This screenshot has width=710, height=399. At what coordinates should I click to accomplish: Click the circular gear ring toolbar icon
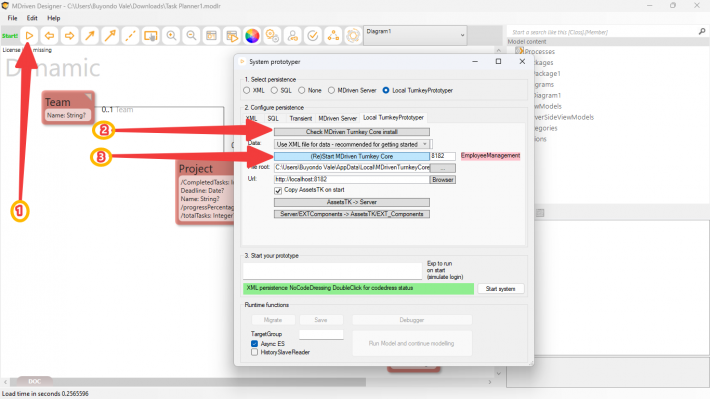[x=353, y=35]
